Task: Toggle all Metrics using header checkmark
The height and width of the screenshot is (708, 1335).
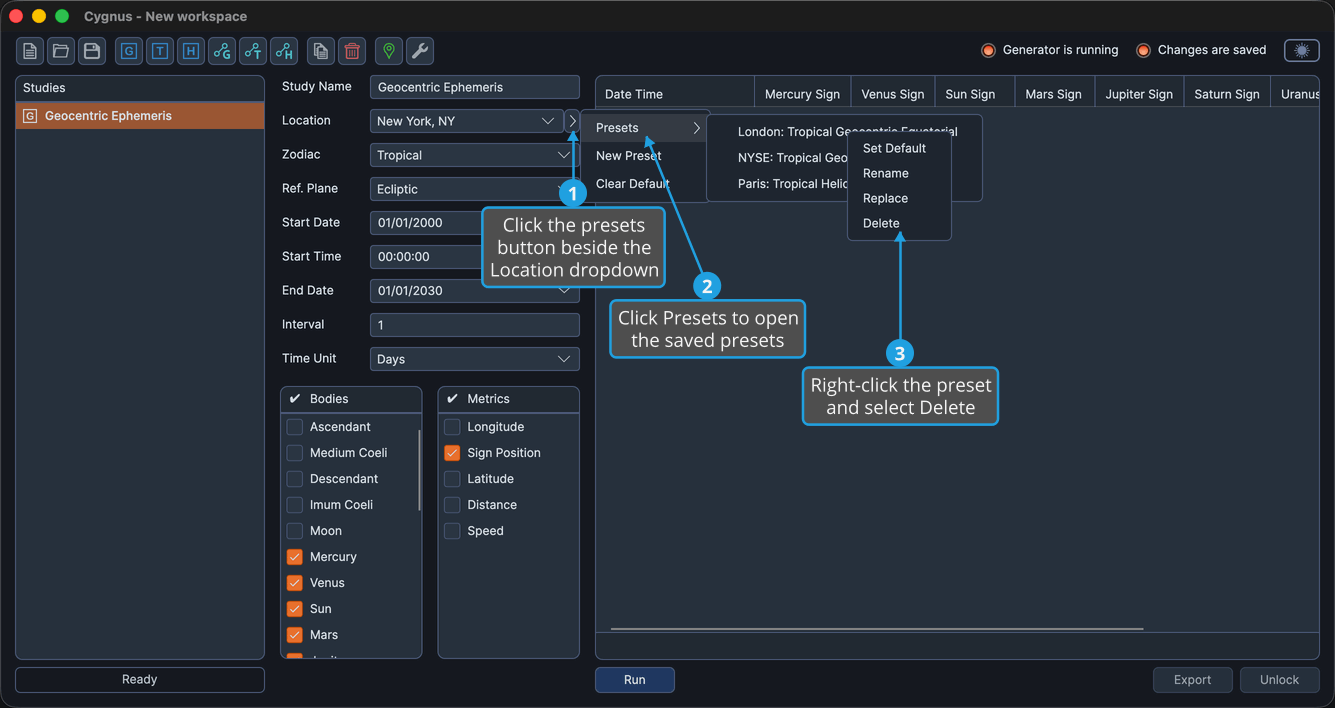Action: 452,399
